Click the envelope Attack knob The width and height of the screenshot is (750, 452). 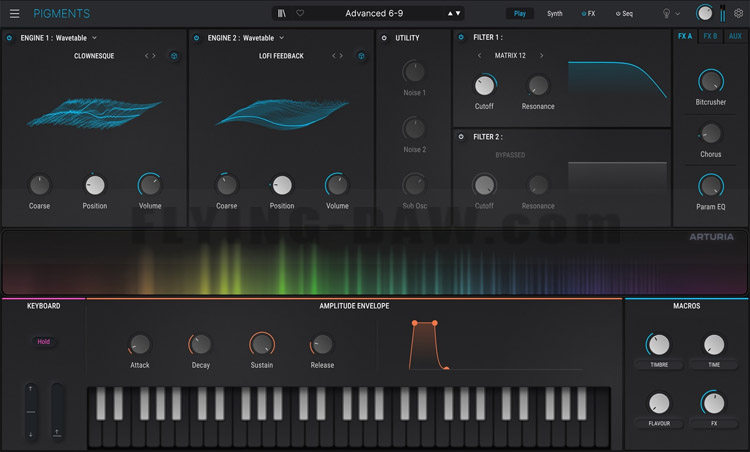[140, 344]
